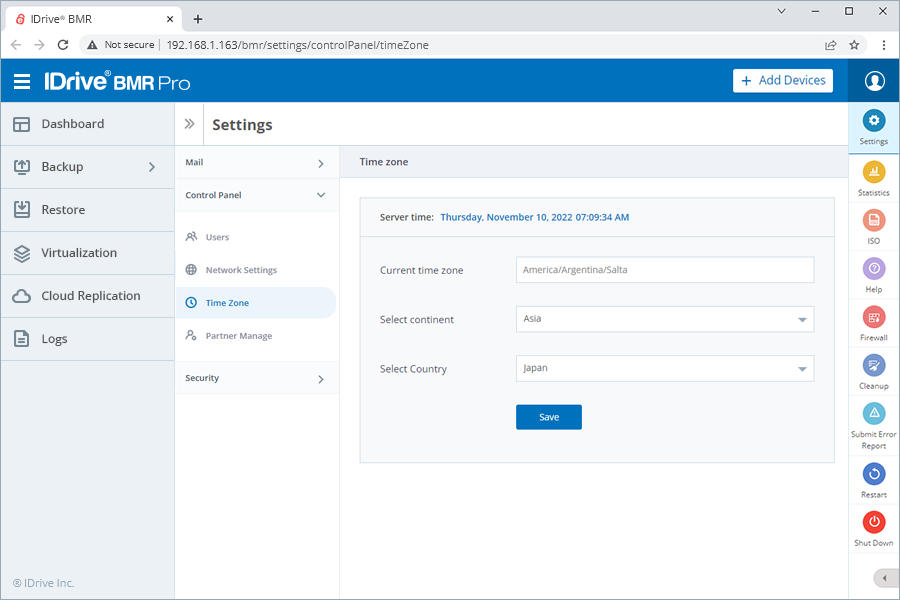
Task: Expand the Security settings section
Action: (x=257, y=378)
